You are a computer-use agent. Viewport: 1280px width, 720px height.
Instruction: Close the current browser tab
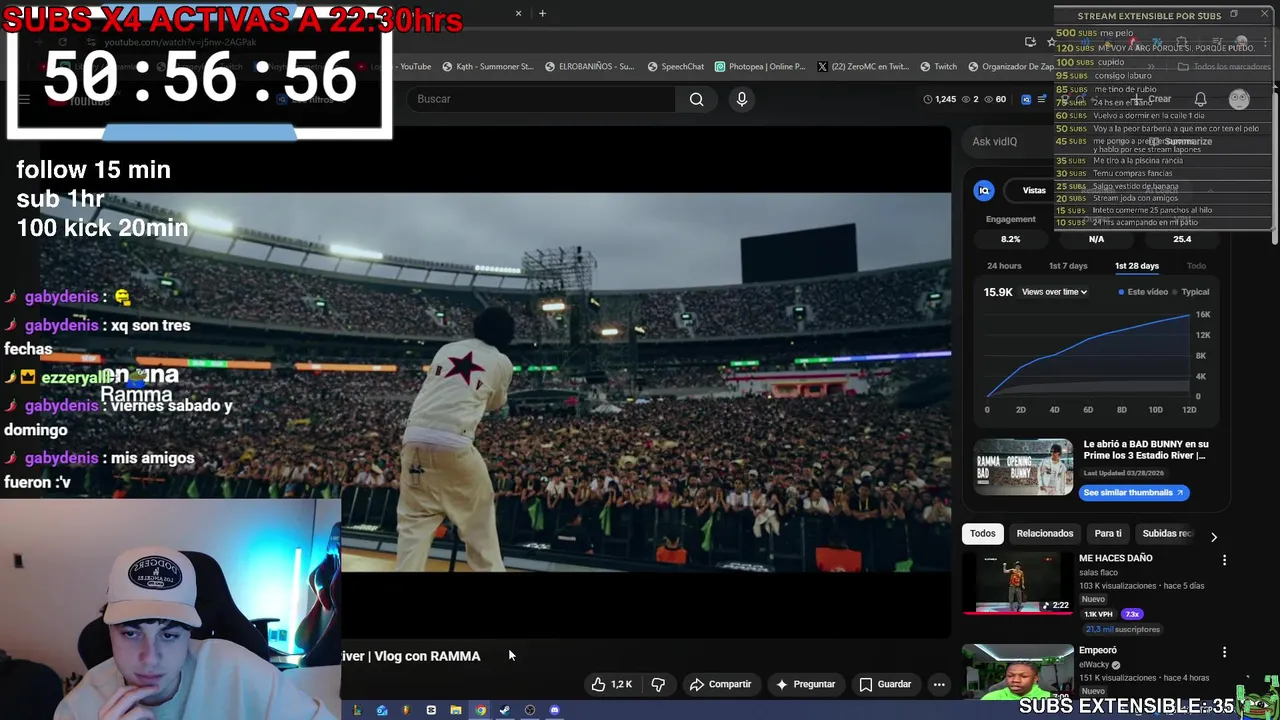click(518, 14)
